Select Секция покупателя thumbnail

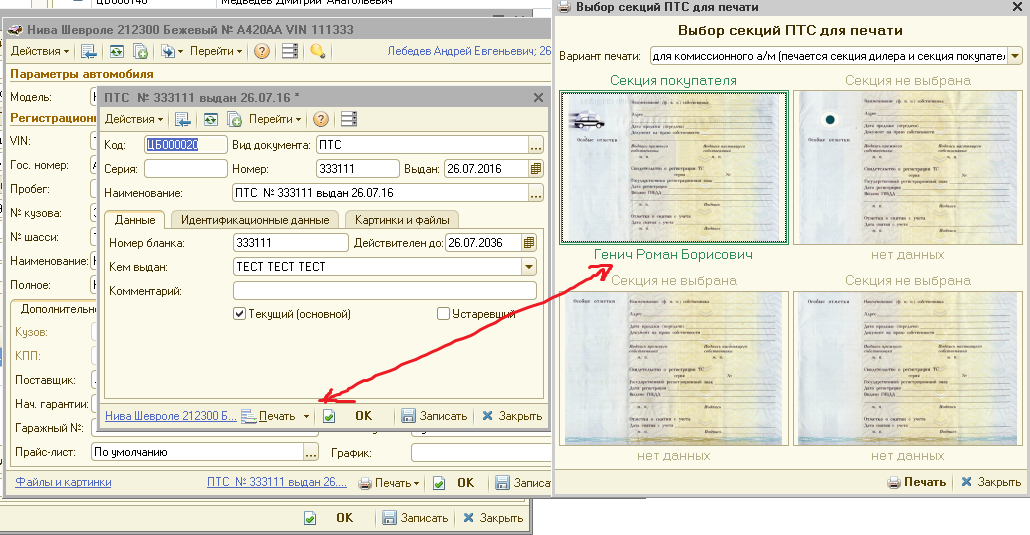pyautogui.click(x=673, y=168)
